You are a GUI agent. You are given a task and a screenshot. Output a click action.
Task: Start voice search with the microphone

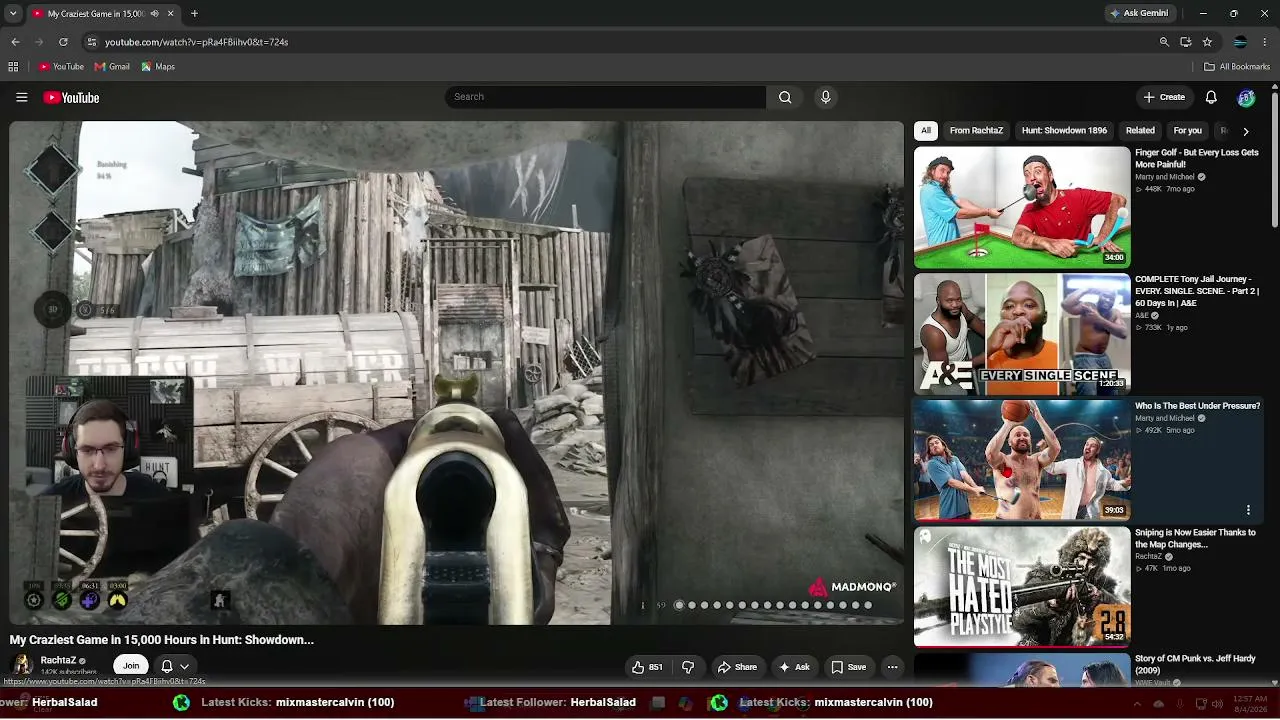click(x=825, y=97)
